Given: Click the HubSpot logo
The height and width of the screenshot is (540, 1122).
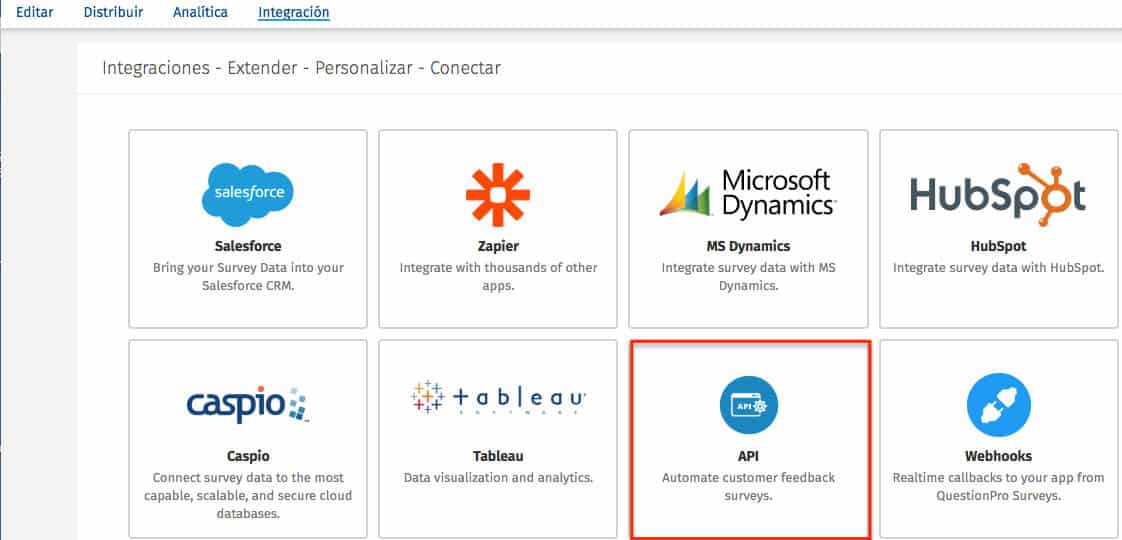Looking at the screenshot, I should [998, 195].
